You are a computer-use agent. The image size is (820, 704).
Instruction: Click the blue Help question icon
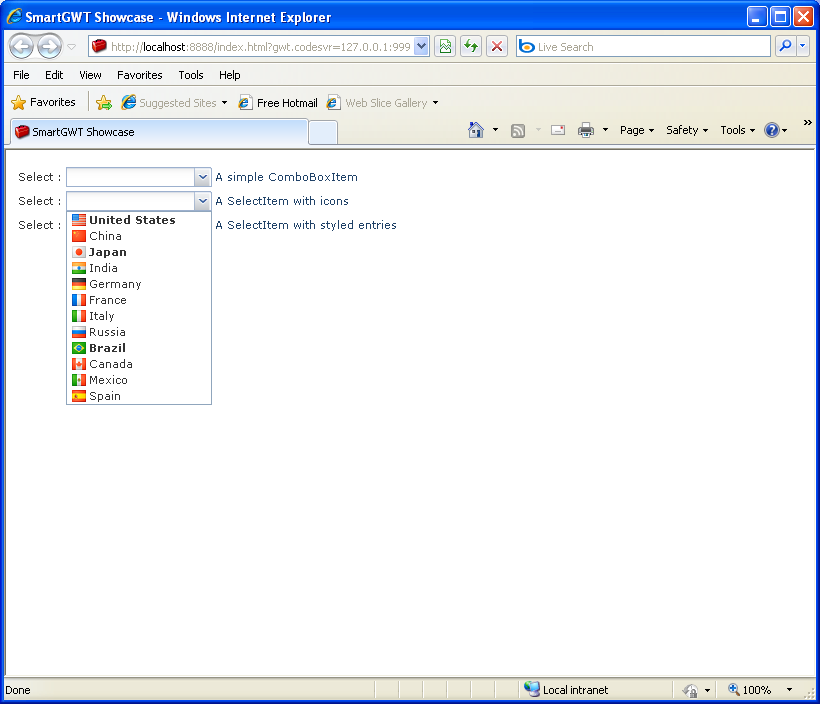point(772,130)
